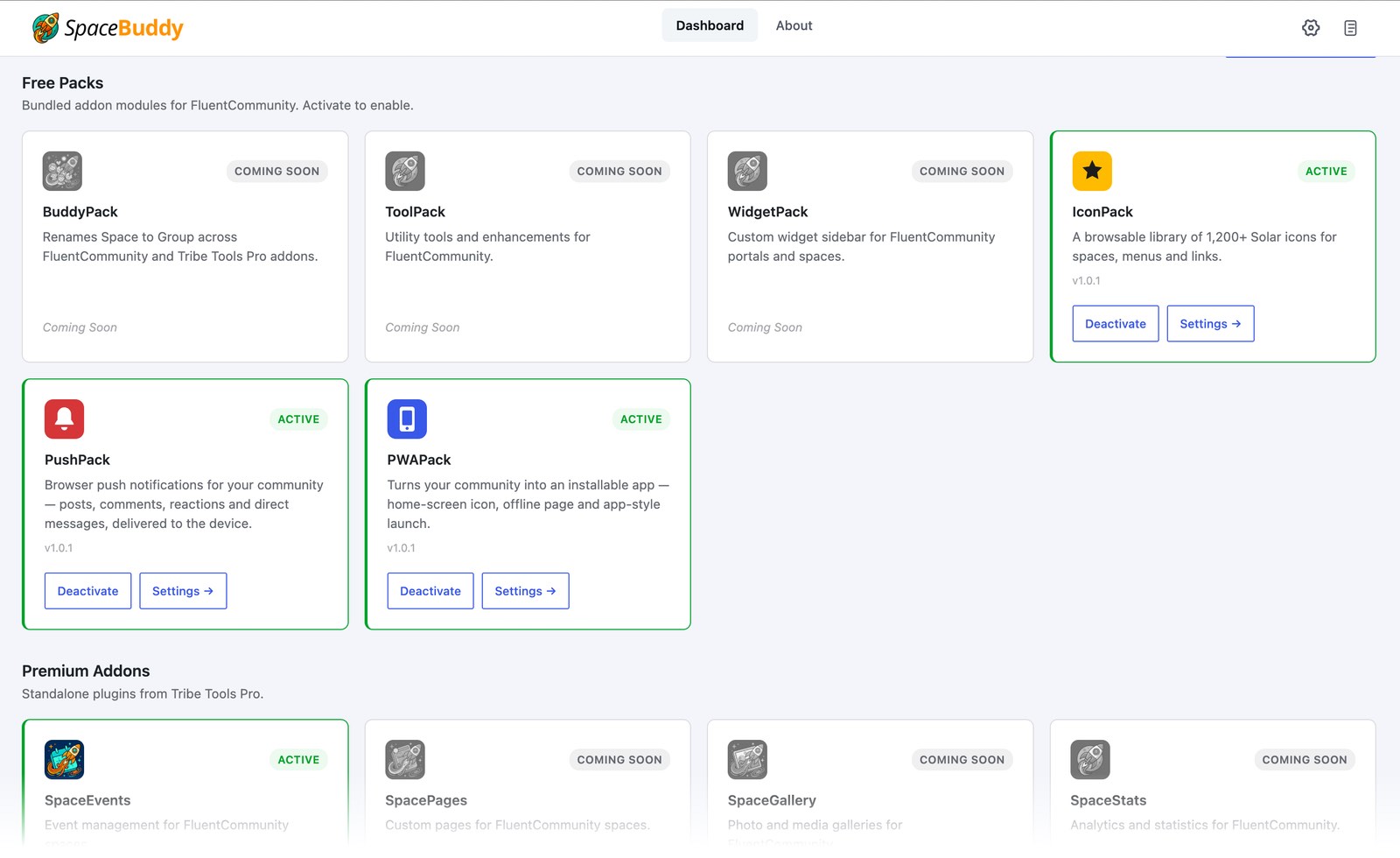Image resolution: width=1400 pixels, height=858 pixels.
Task: Open the About tab
Action: point(794,25)
